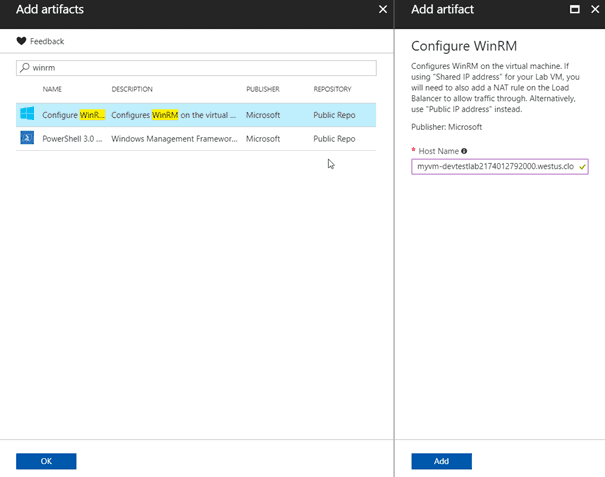The image size is (605, 477).
Task: Click the 'Publisher: Microsoft' text
Action: pyautogui.click(x=446, y=127)
